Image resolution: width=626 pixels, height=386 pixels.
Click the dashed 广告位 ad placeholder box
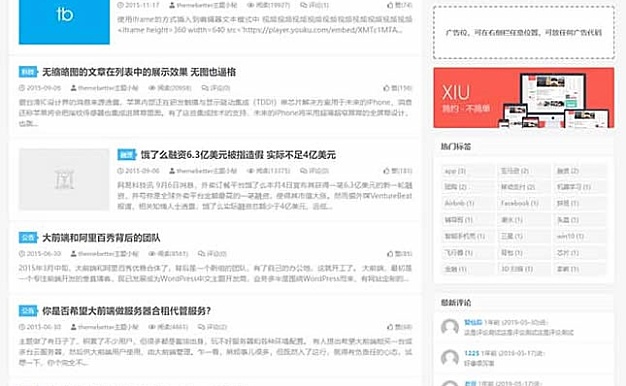click(524, 32)
